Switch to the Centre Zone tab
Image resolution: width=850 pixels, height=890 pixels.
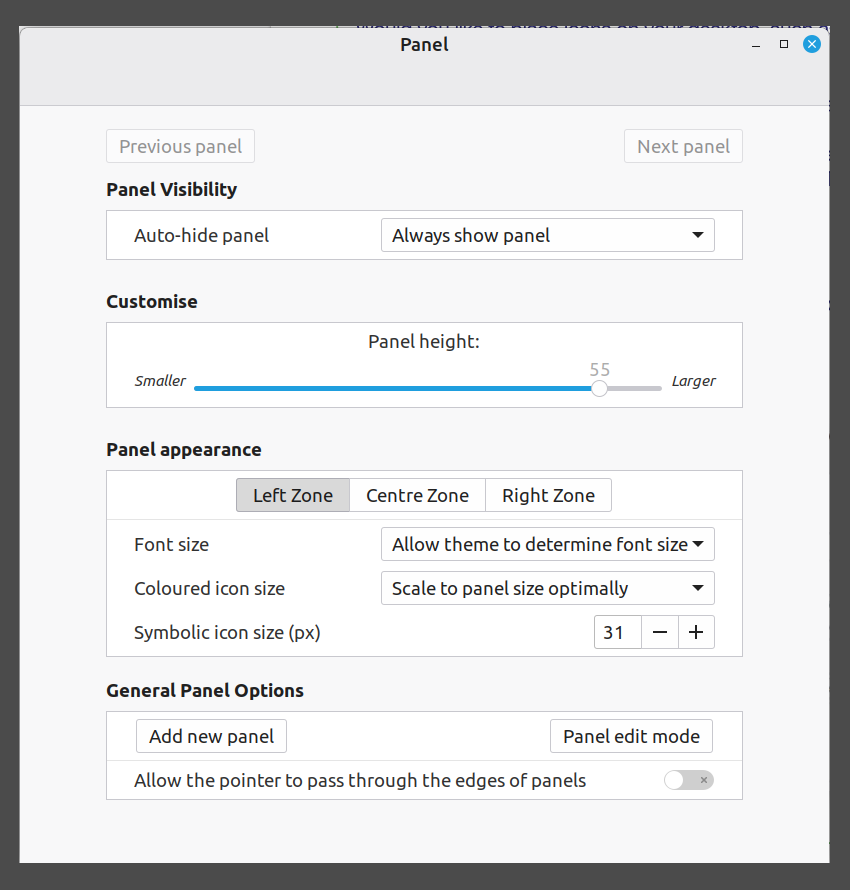[417, 495]
